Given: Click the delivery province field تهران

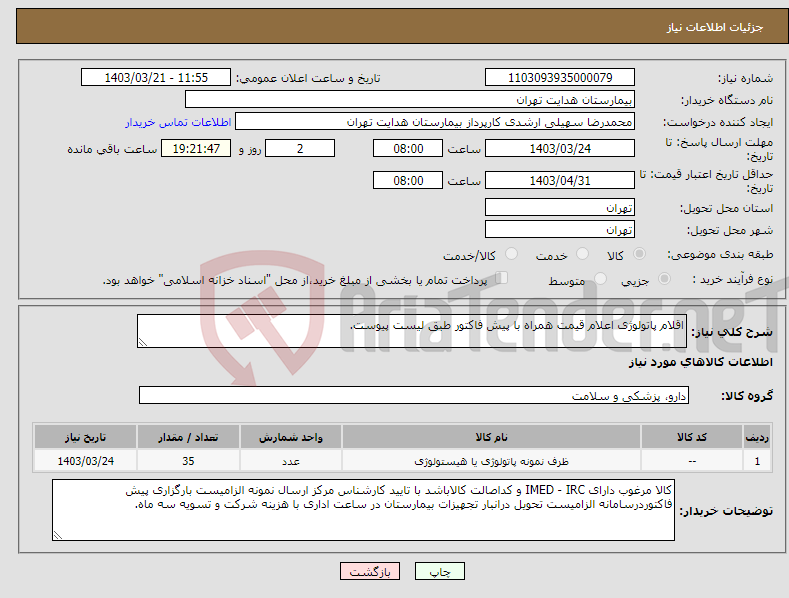Looking at the screenshot, I should tap(560, 207).
